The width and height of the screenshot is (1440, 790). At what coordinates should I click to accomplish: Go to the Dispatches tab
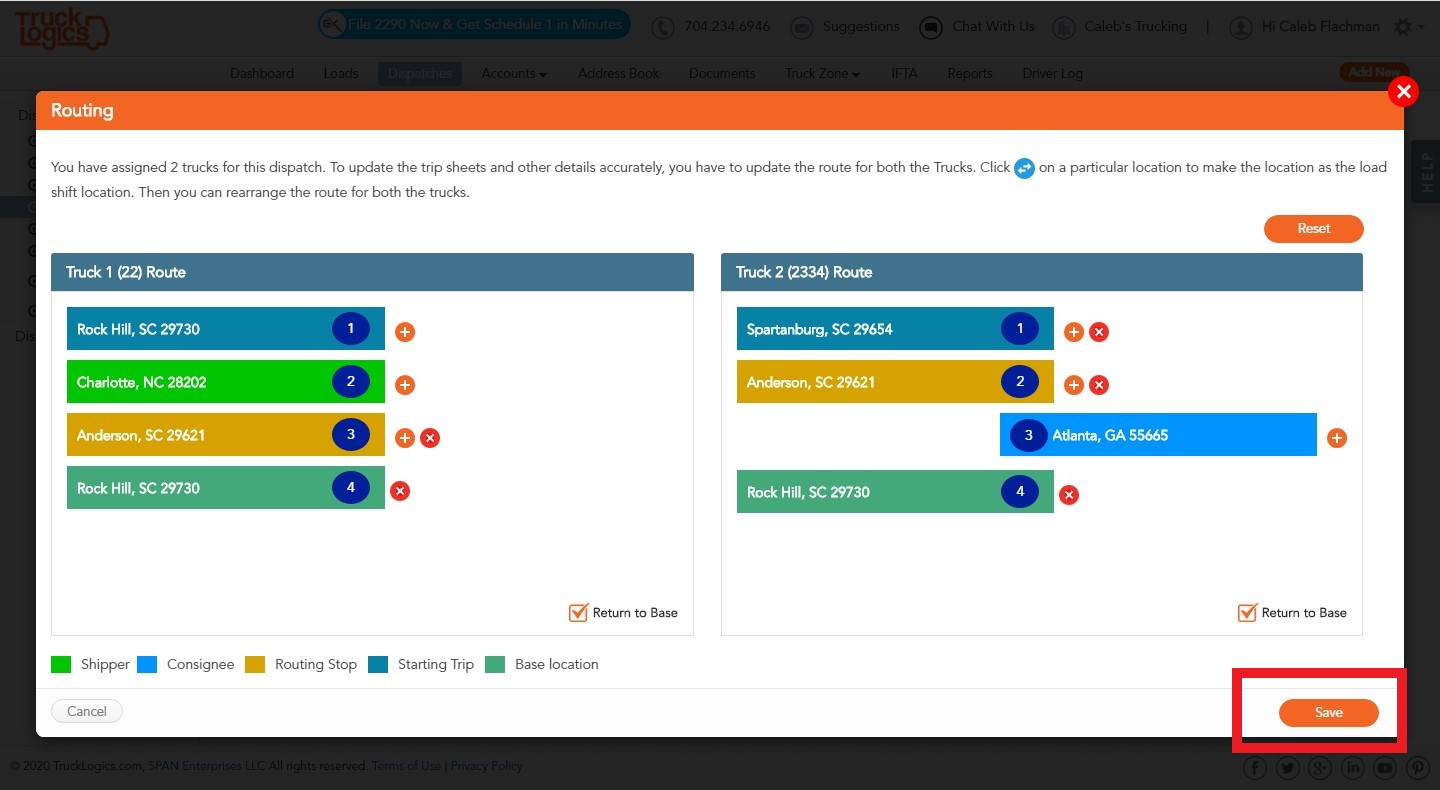tap(420, 73)
